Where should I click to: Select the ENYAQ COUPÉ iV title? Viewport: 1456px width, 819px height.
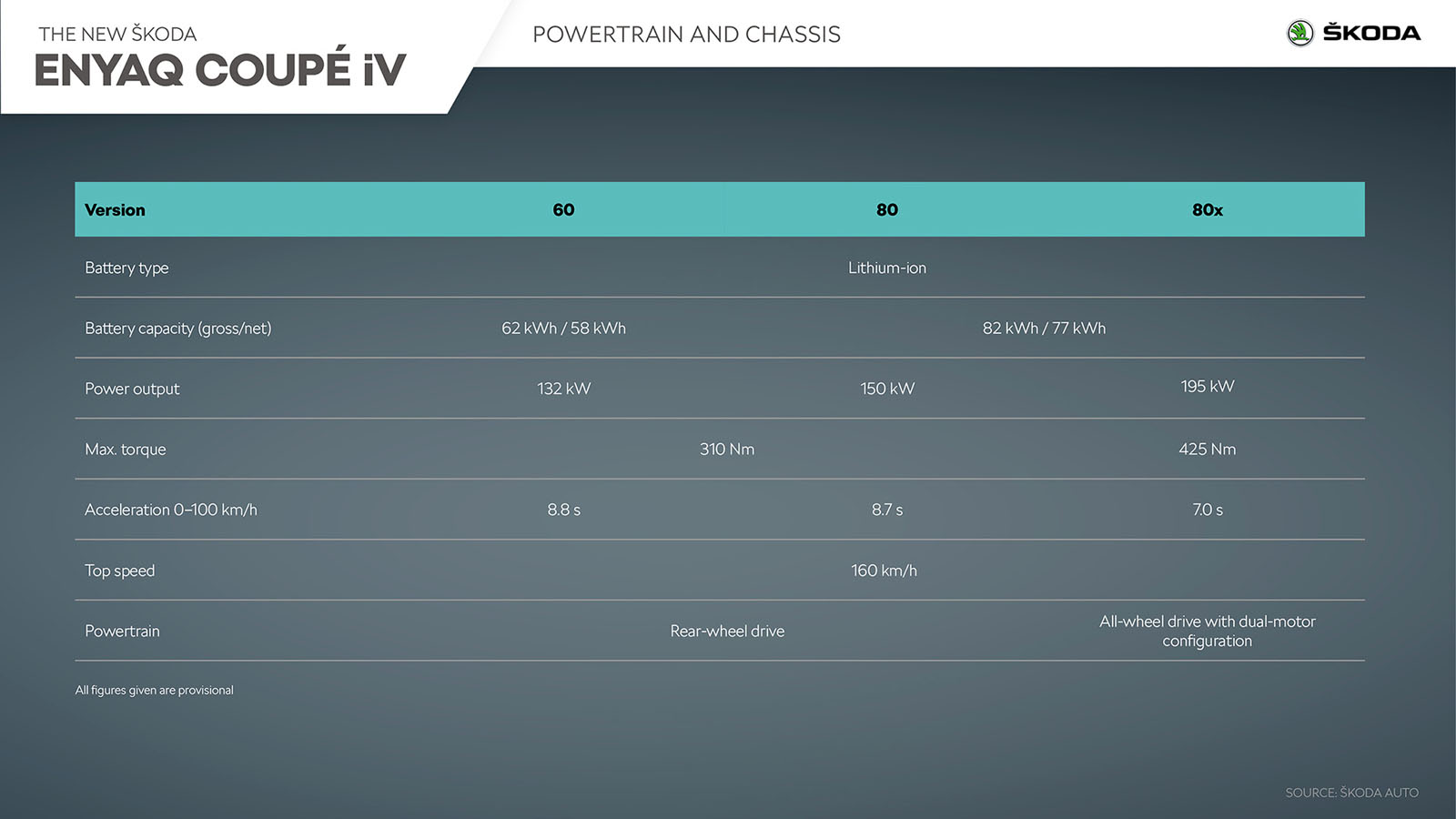pyautogui.click(x=219, y=71)
